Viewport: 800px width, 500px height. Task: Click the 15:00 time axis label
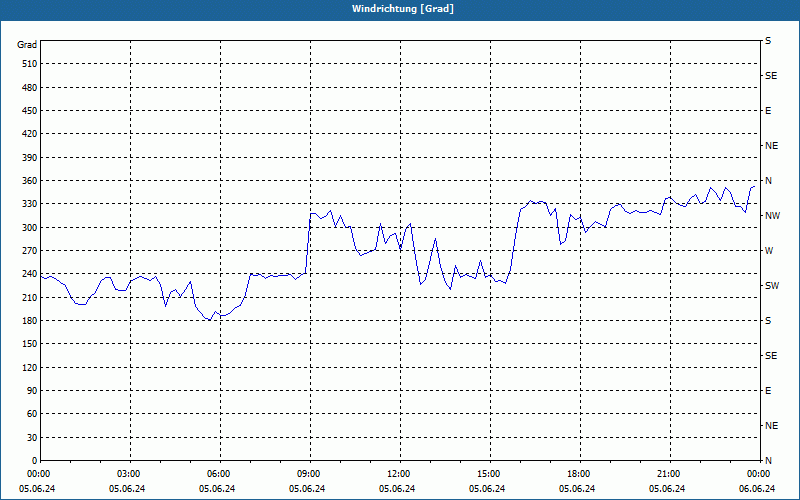tap(489, 474)
